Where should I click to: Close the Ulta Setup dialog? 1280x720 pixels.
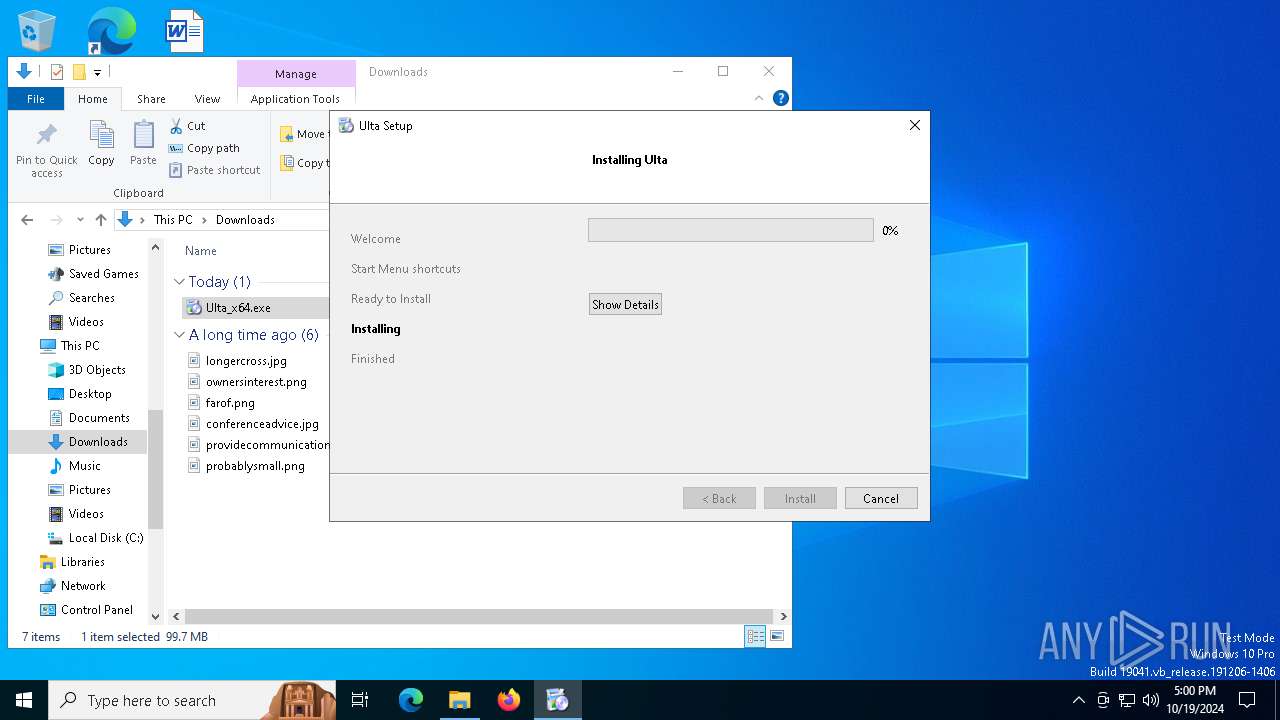click(914, 126)
